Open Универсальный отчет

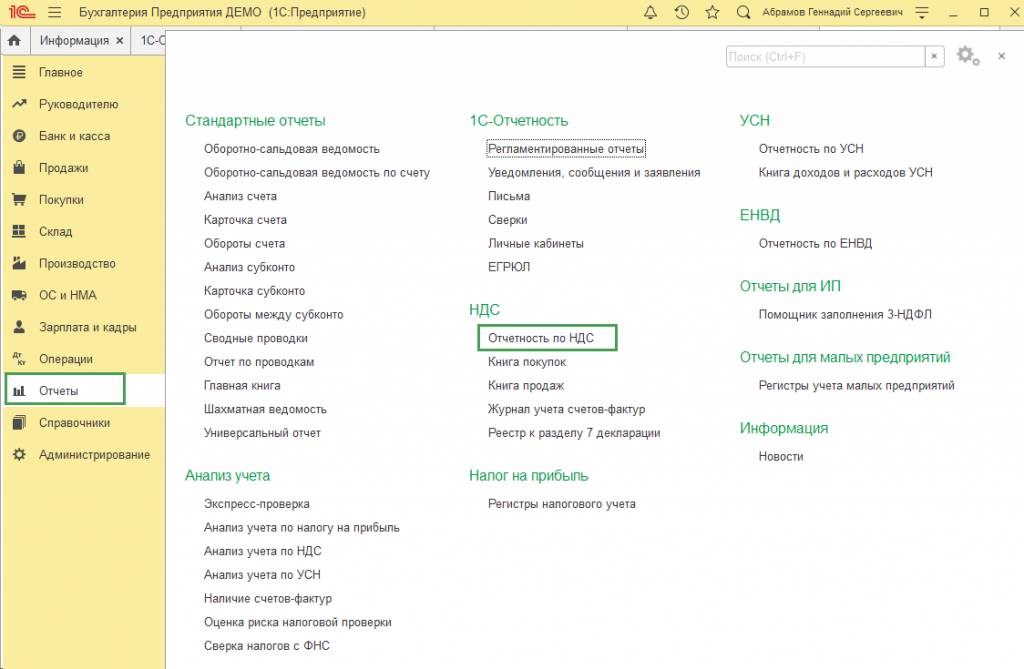262,433
